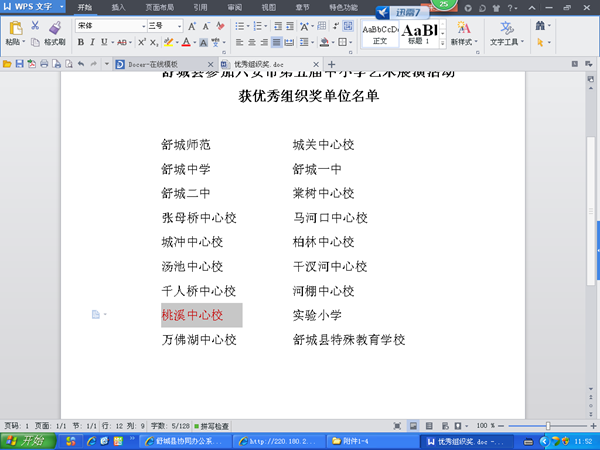
Task: Switch to the 插入 (Insert) ribbon tab
Action: pyautogui.click(x=119, y=7)
